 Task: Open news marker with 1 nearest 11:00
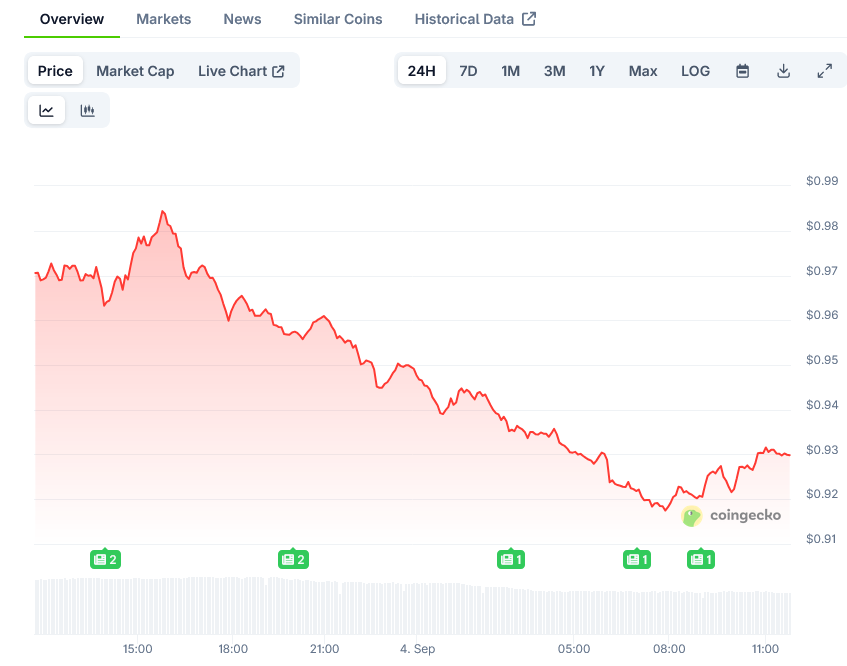point(701,559)
